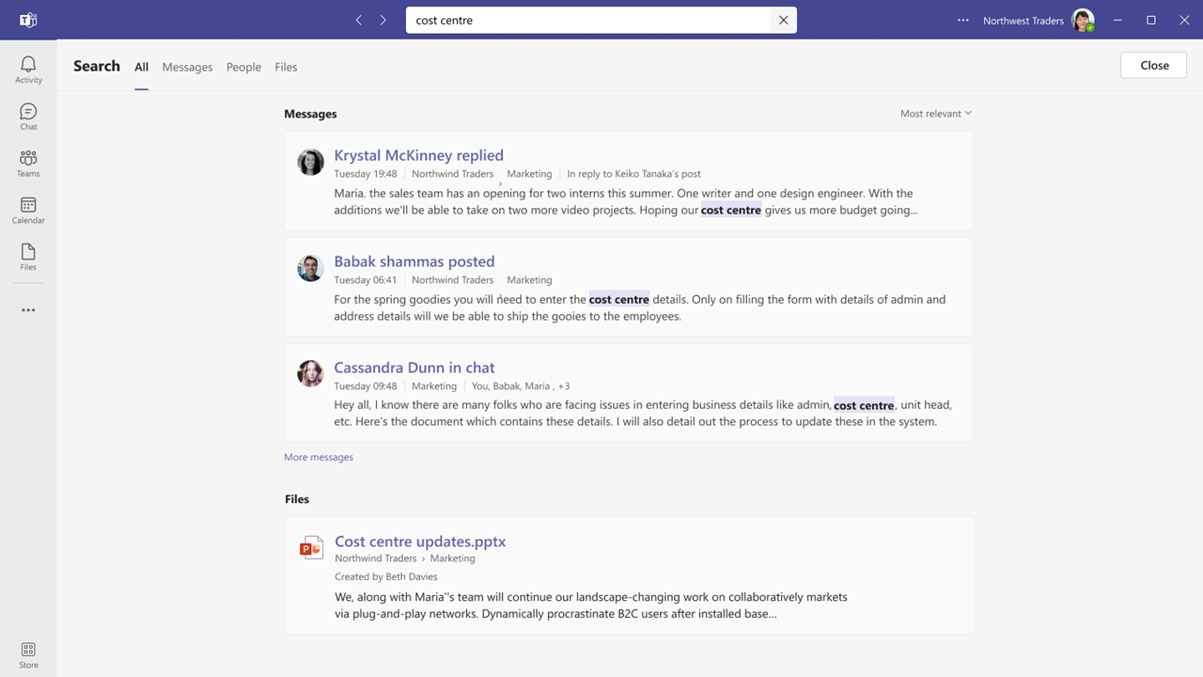Image resolution: width=1203 pixels, height=677 pixels.
Task: Click 'Tuesday 09:48' timestamp
Action: pyautogui.click(x=365, y=386)
